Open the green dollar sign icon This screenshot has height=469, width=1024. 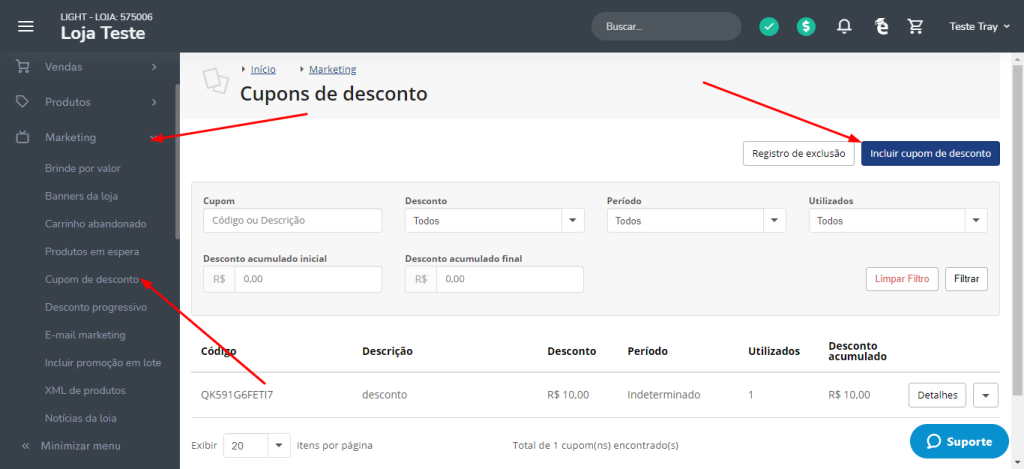click(x=806, y=27)
